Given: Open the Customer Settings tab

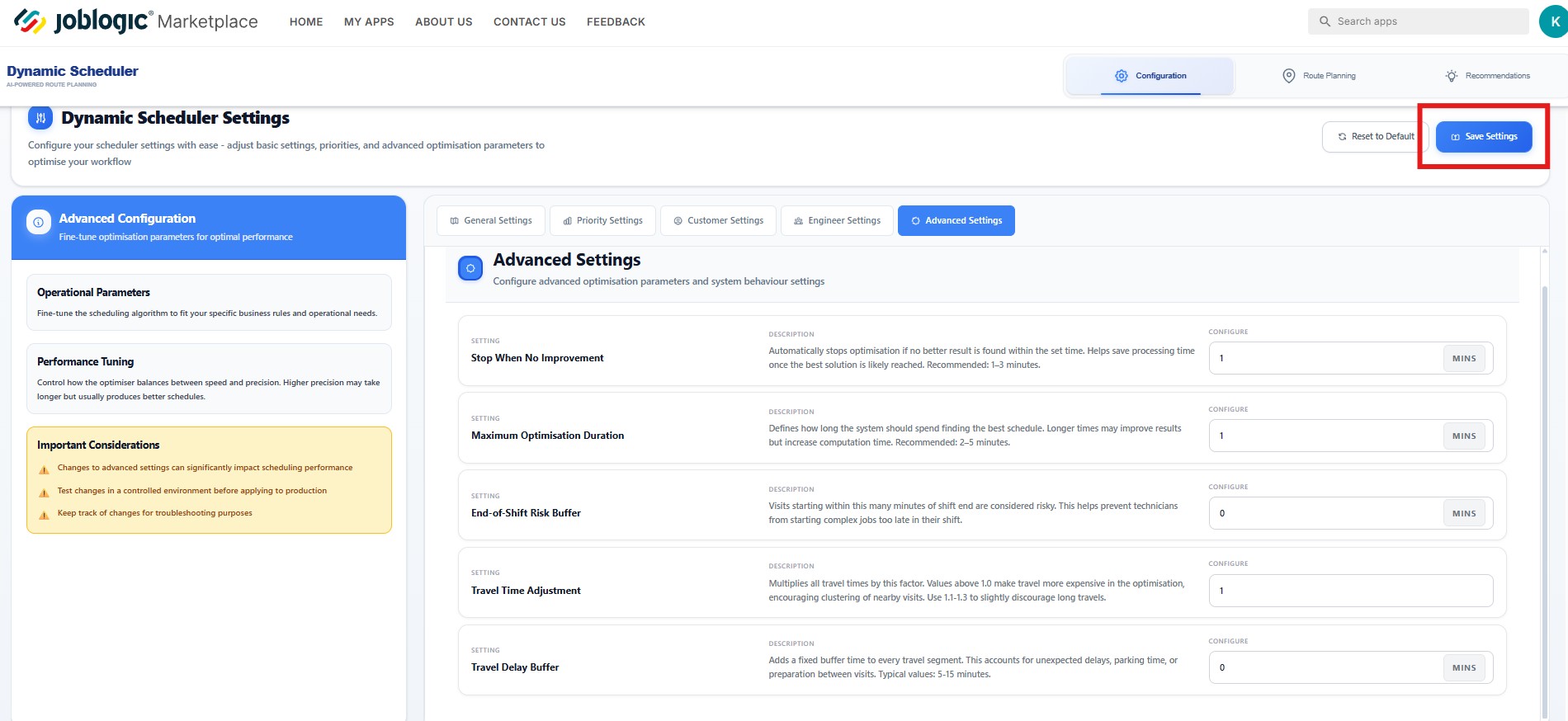Looking at the screenshot, I should (x=718, y=221).
